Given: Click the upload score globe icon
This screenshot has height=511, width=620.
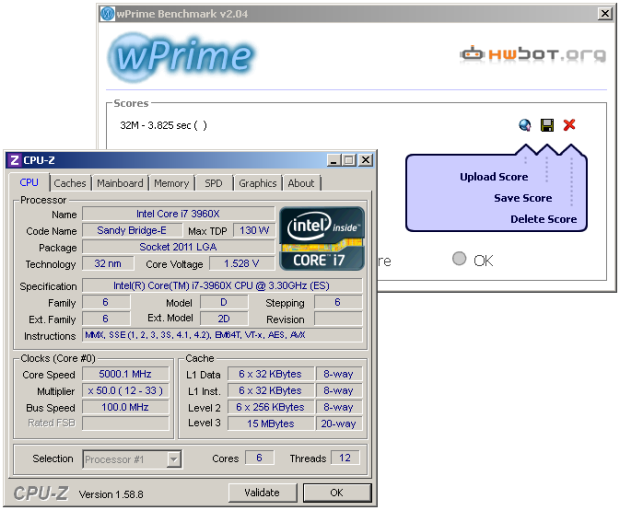Looking at the screenshot, I should pos(525,125).
